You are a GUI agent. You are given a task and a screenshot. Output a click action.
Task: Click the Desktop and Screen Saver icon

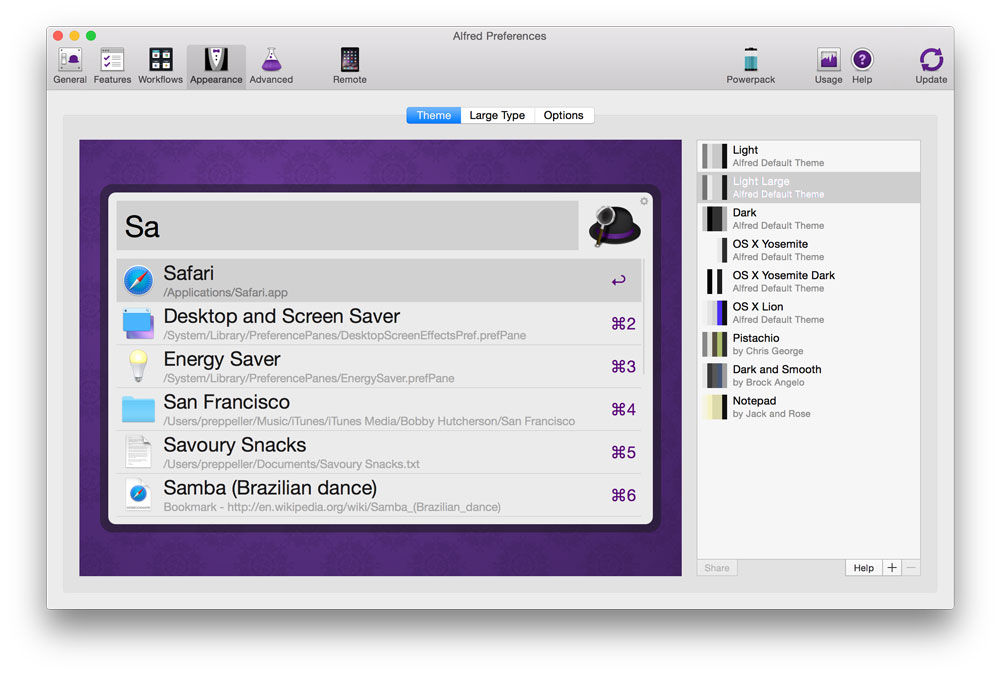(138, 323)
